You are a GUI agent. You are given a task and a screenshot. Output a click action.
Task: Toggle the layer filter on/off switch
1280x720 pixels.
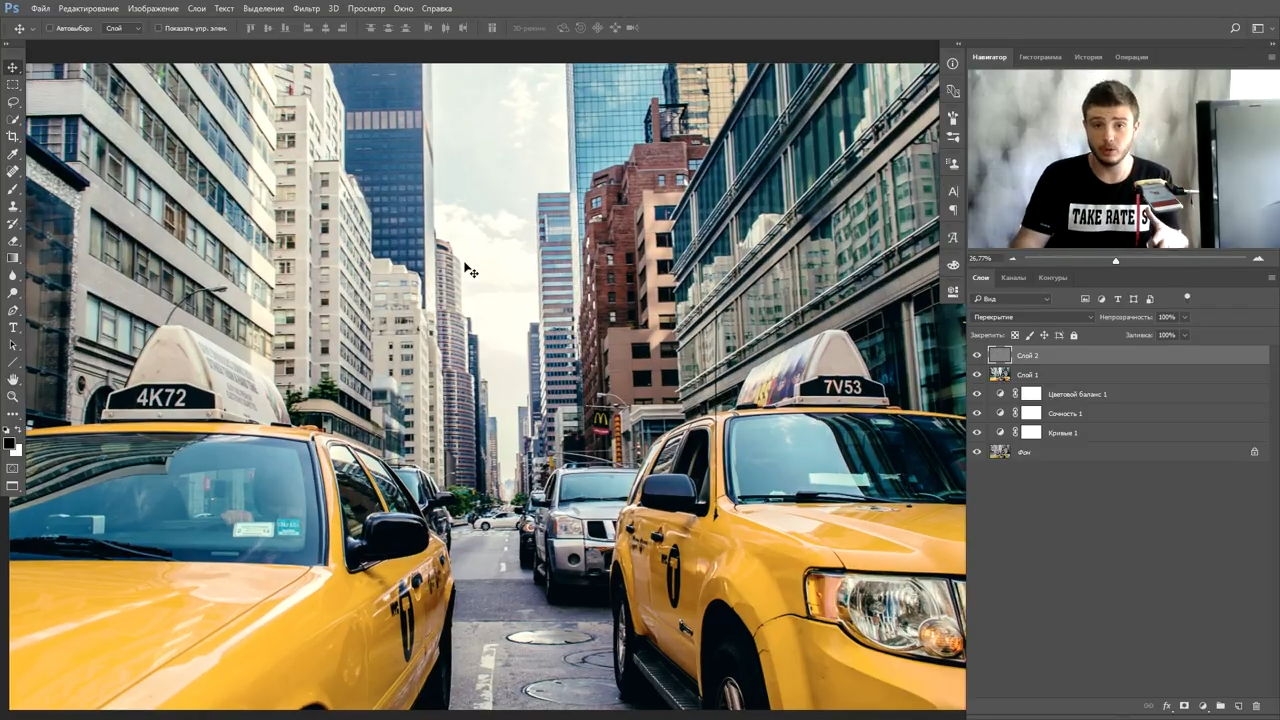click(x=1187, y=297)
